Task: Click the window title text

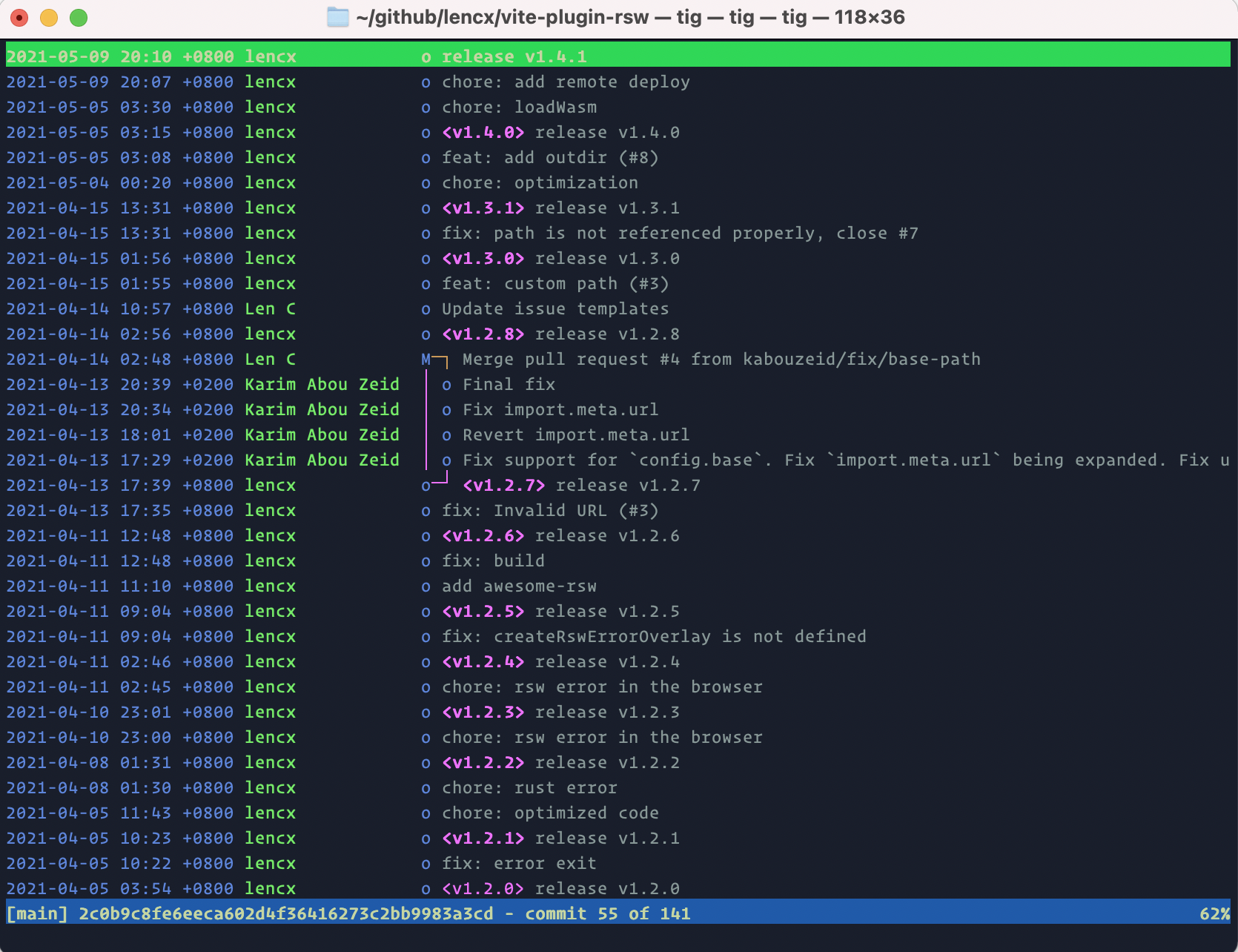Action: (x=630, y=17)
